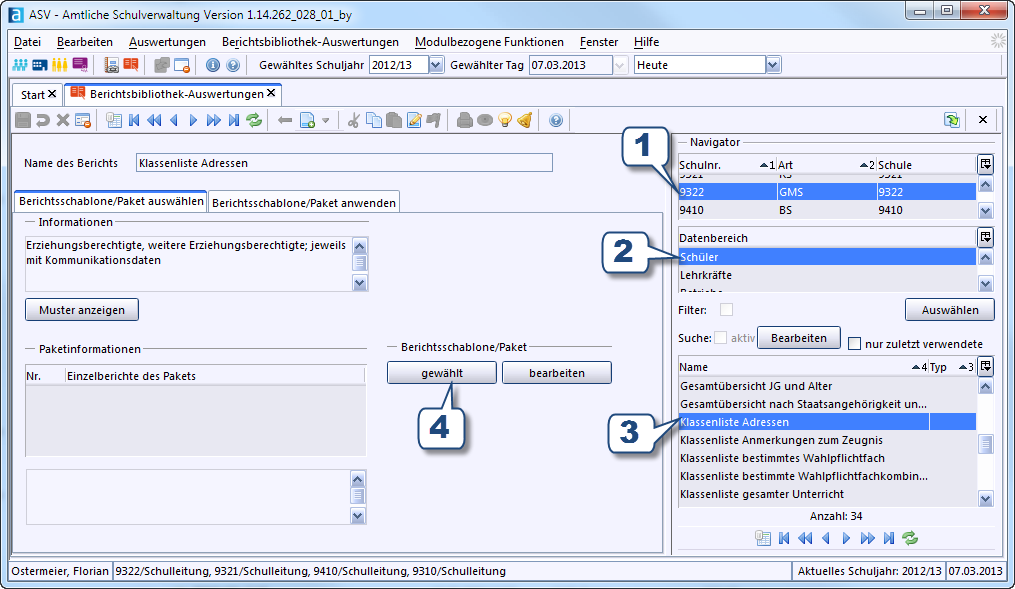Screen dimensions: 1015x589
Task: Click the help question mark beside the info icon
Action: coord(233,65)
